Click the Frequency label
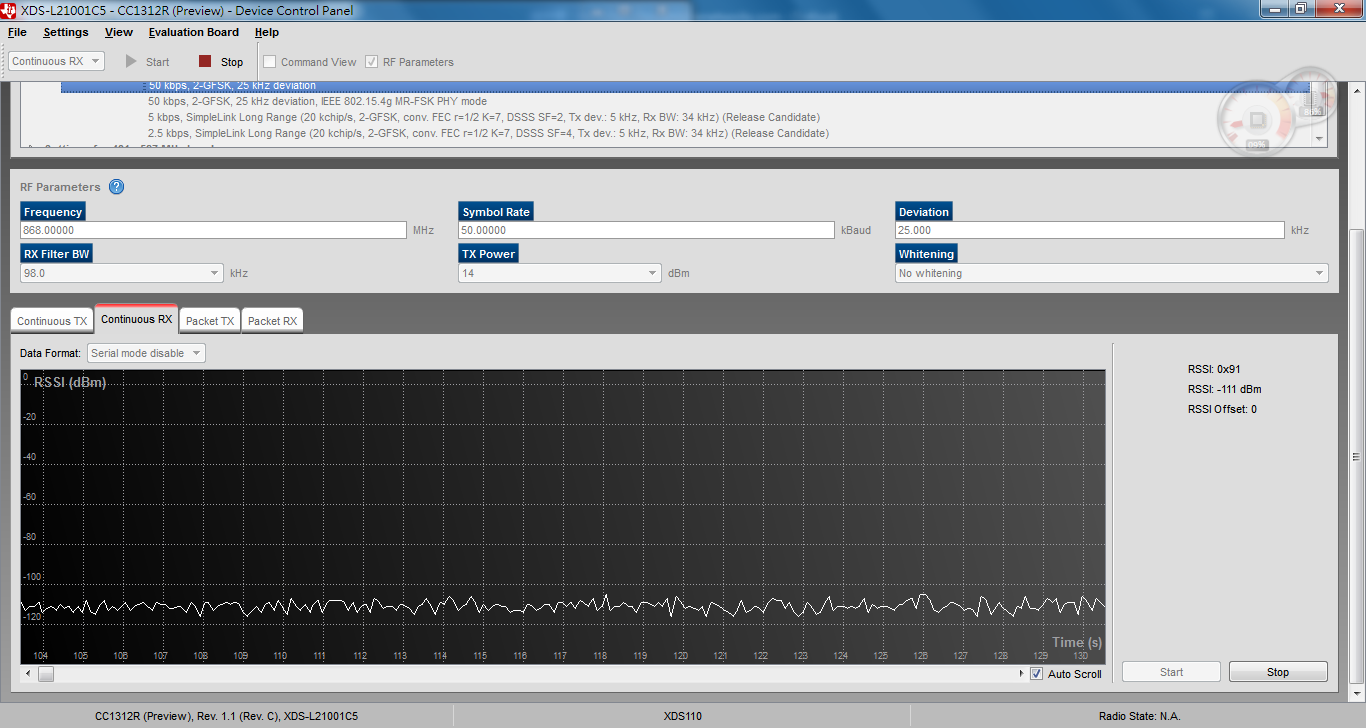 53,212
